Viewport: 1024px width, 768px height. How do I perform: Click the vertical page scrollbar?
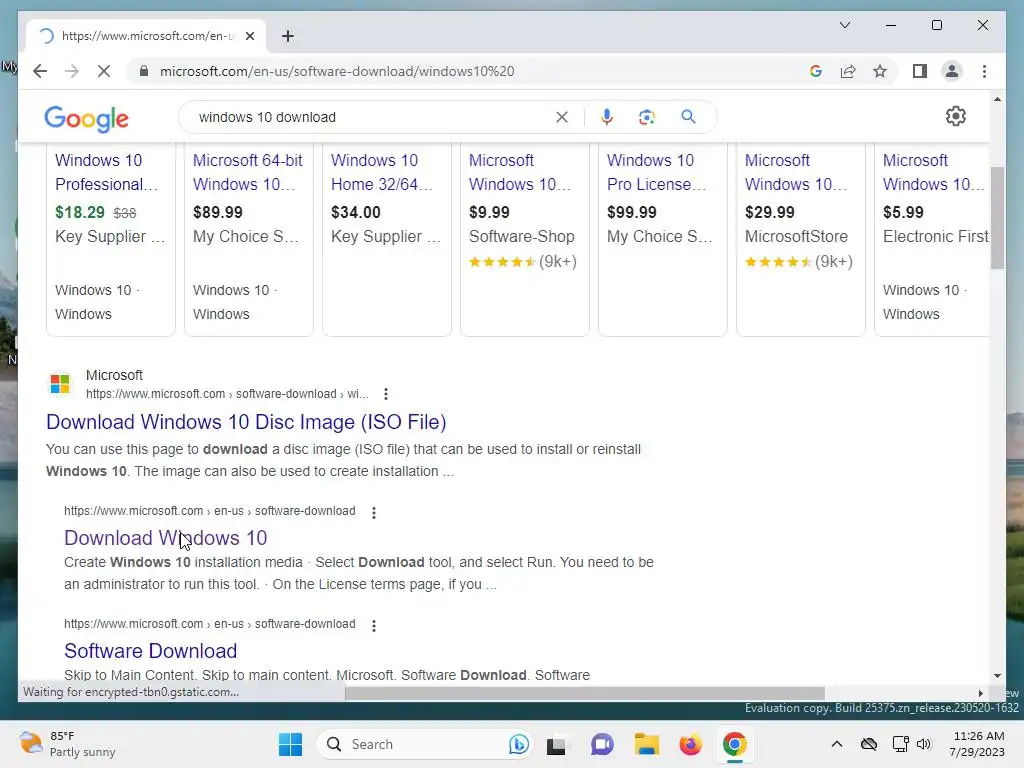click(997, 217)
